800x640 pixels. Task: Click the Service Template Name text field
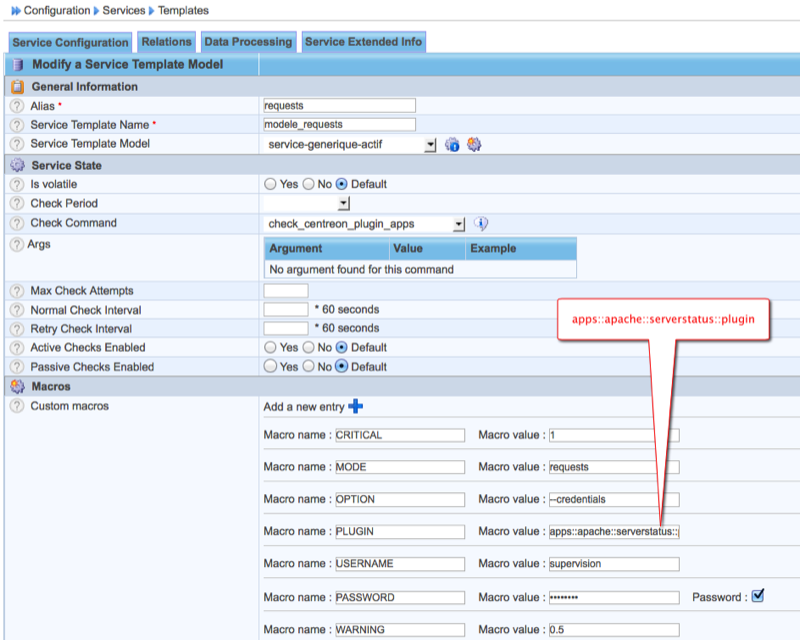[338, 125]
